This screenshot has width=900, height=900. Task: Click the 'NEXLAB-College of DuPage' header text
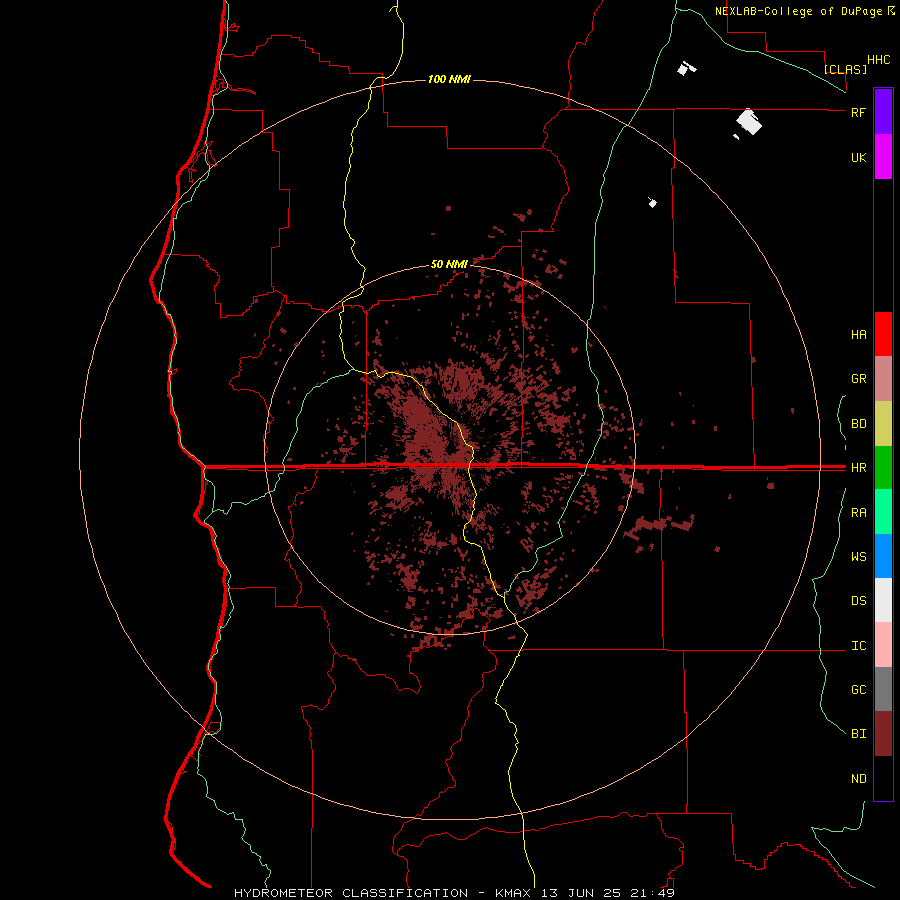tap(799, 11)
